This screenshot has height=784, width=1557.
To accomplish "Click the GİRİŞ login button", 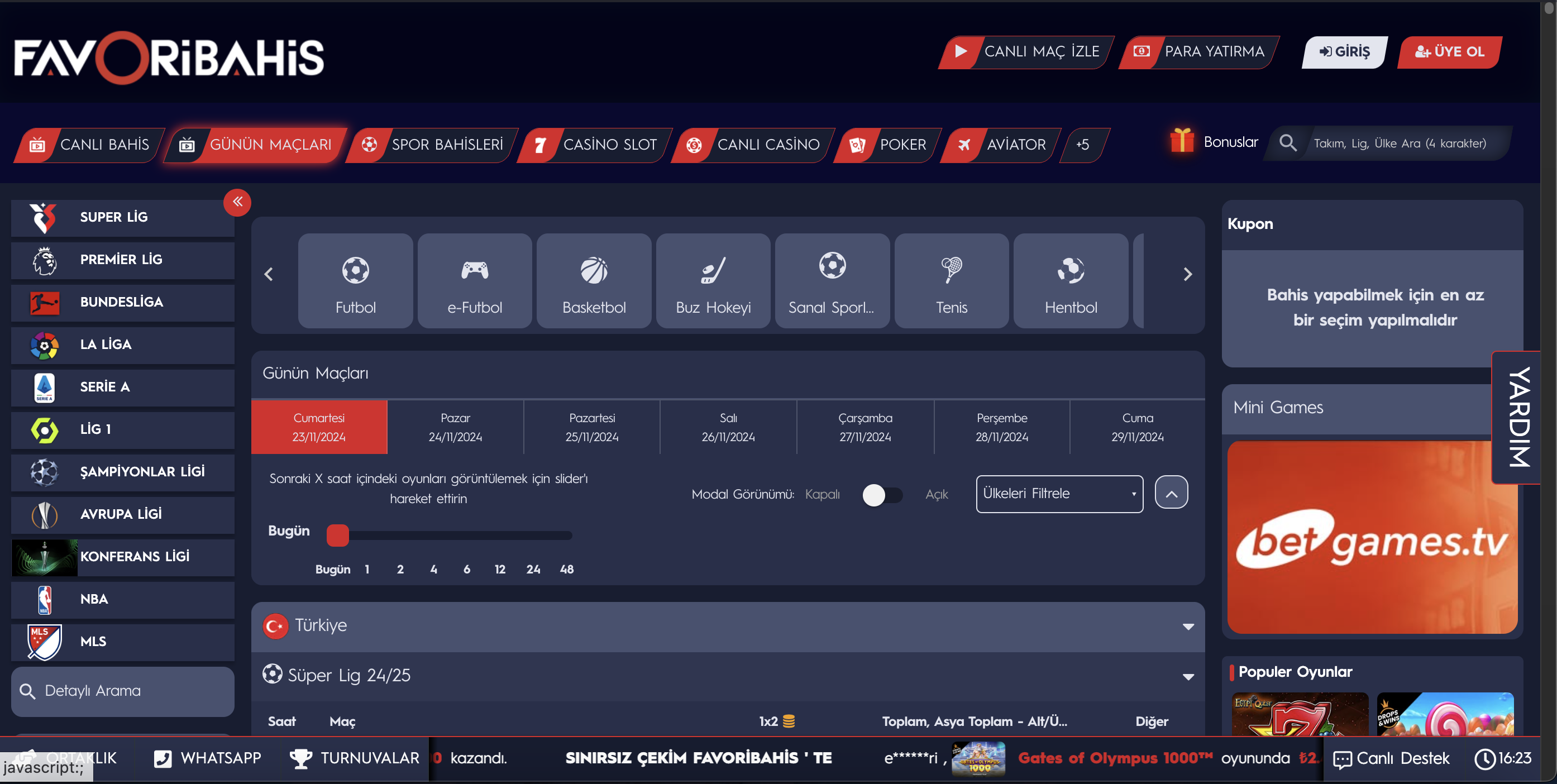I will tap(1344, 52).
